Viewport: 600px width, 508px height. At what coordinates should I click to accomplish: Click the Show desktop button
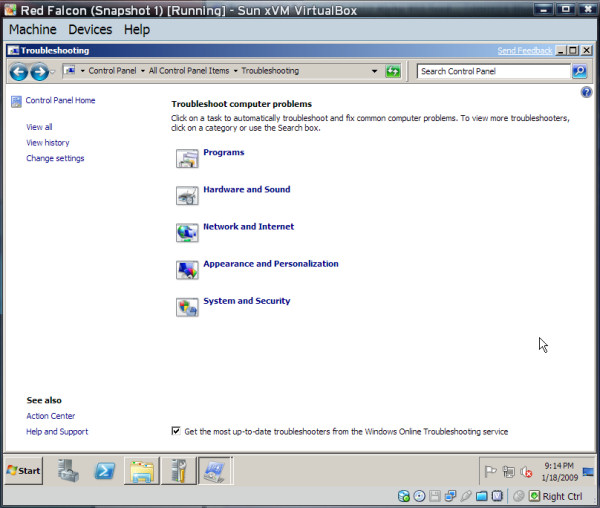(588, 472)
